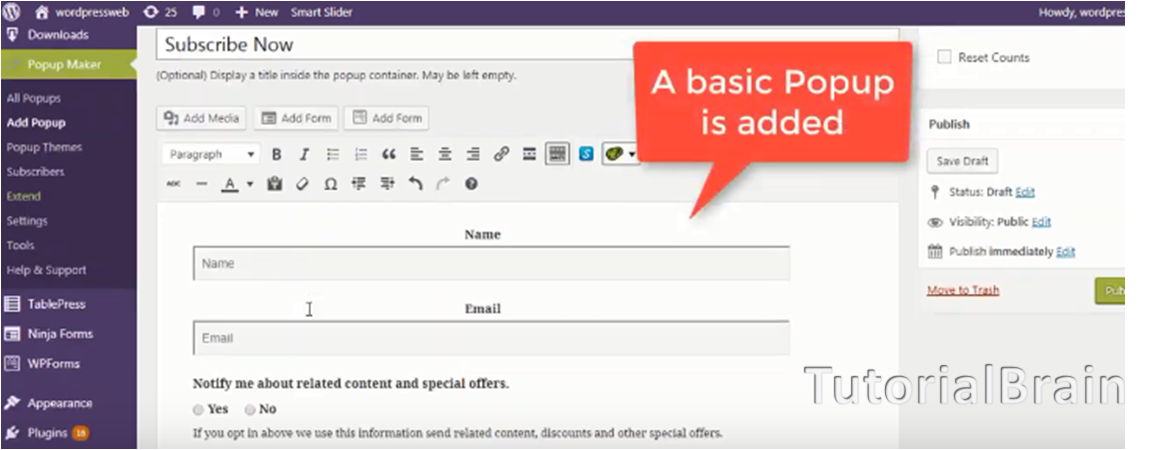Screen dimensions: 1165x450
Task: Expand text color picker arrow
Action: point(250,183)
